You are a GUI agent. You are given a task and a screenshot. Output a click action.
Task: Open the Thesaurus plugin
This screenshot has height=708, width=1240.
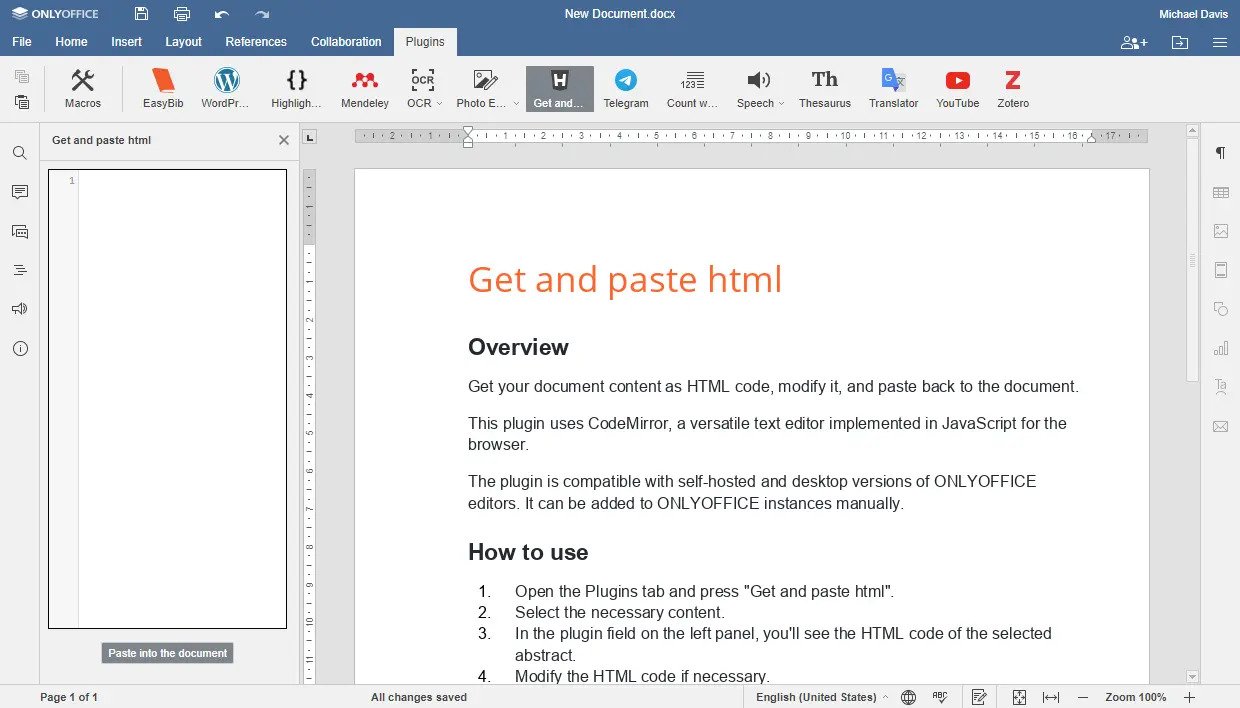825,89
